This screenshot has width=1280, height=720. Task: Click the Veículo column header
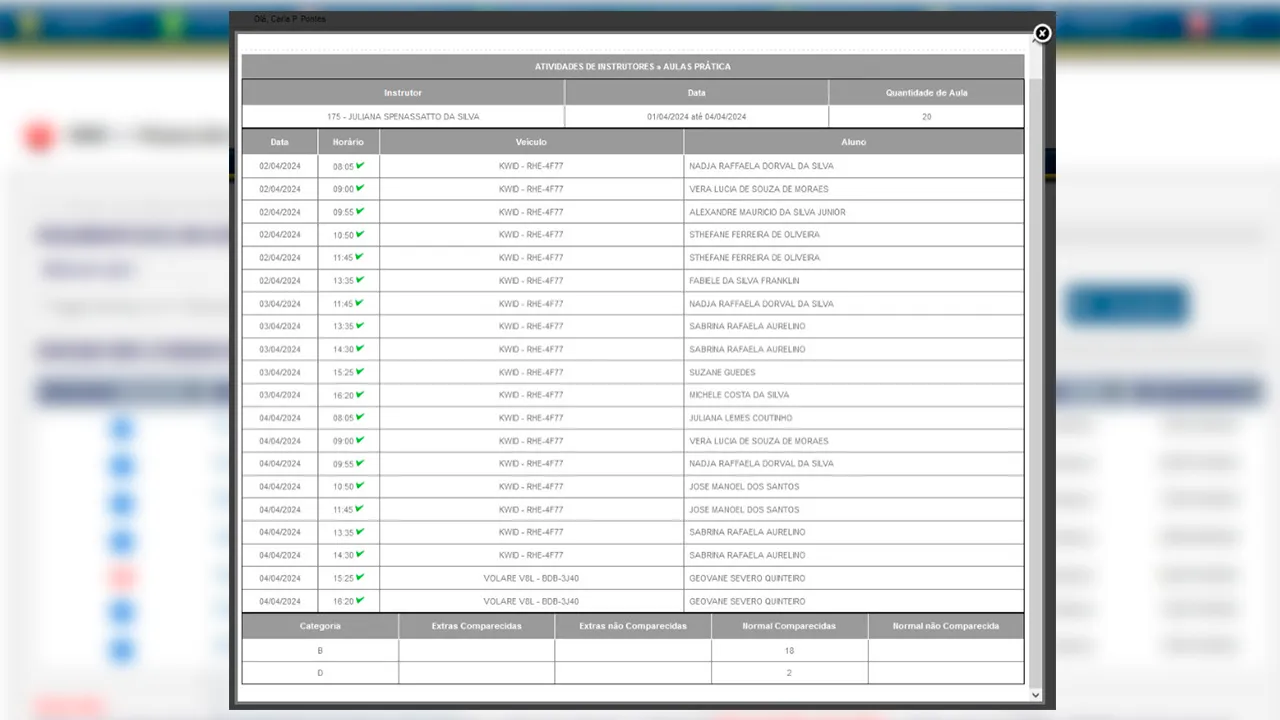531,142
